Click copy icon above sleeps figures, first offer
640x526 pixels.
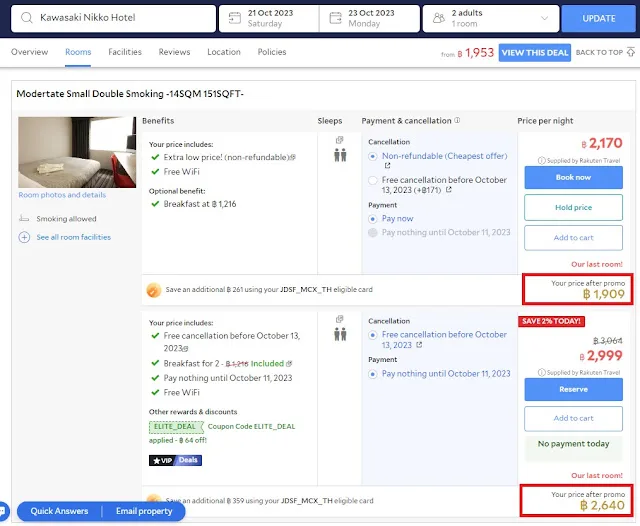coord(339,140)
